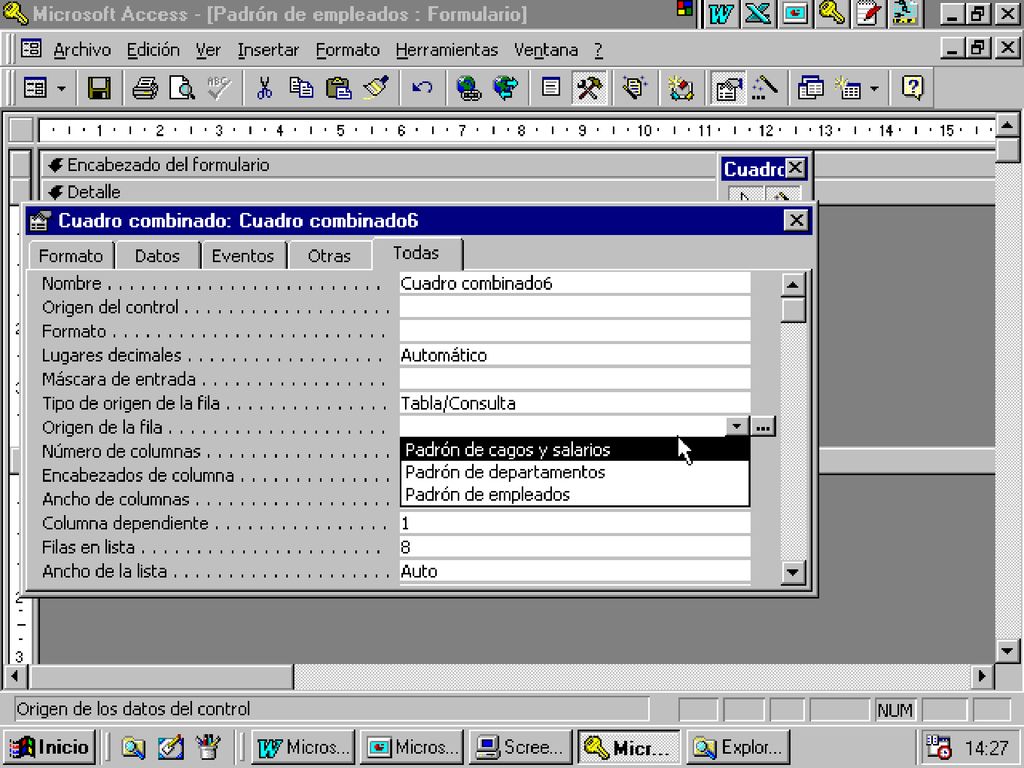The width and height of the screenshot is (1024, 768).
Task: Click properties sheet scroll up arrow
Action: pos(792,285)
